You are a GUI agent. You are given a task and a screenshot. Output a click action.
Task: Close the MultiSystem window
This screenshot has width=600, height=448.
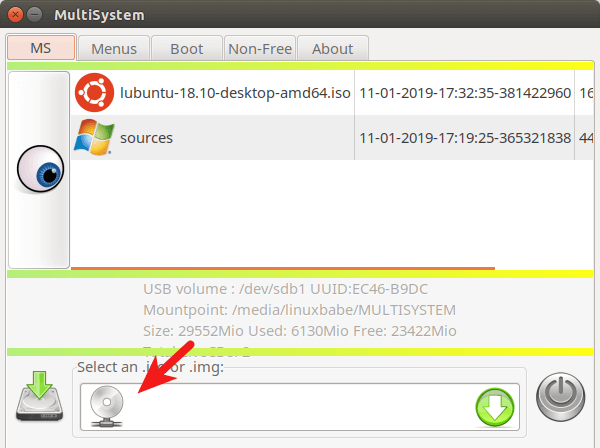tap(15, 15)
